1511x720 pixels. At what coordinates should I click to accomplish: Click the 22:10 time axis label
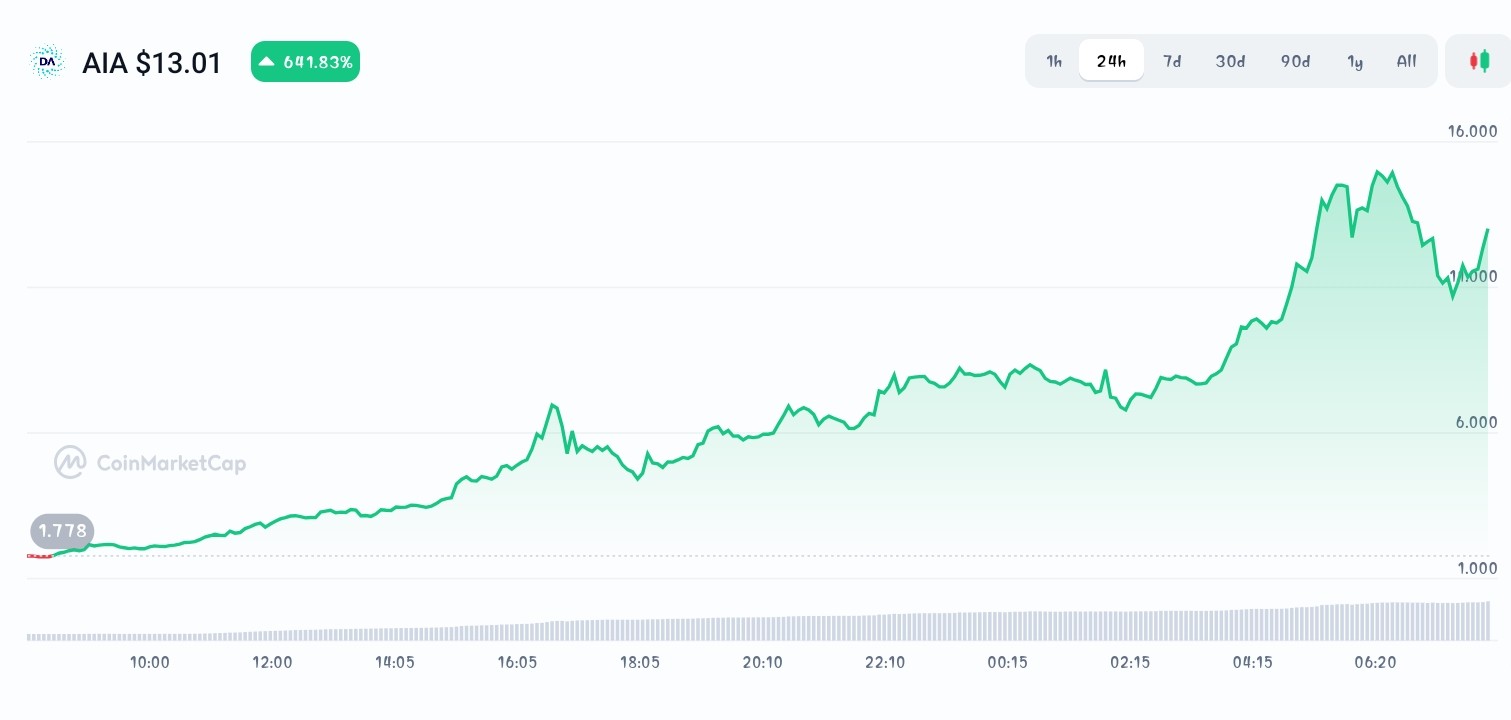pos(885,662)
